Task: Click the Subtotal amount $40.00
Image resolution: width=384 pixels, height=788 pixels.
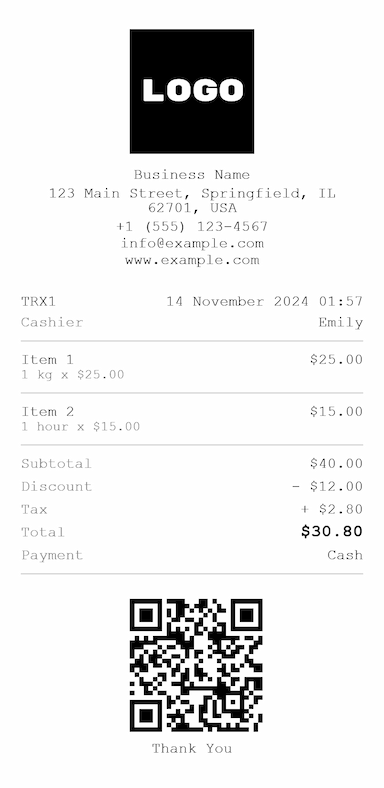Action: [x=336, y=463]
